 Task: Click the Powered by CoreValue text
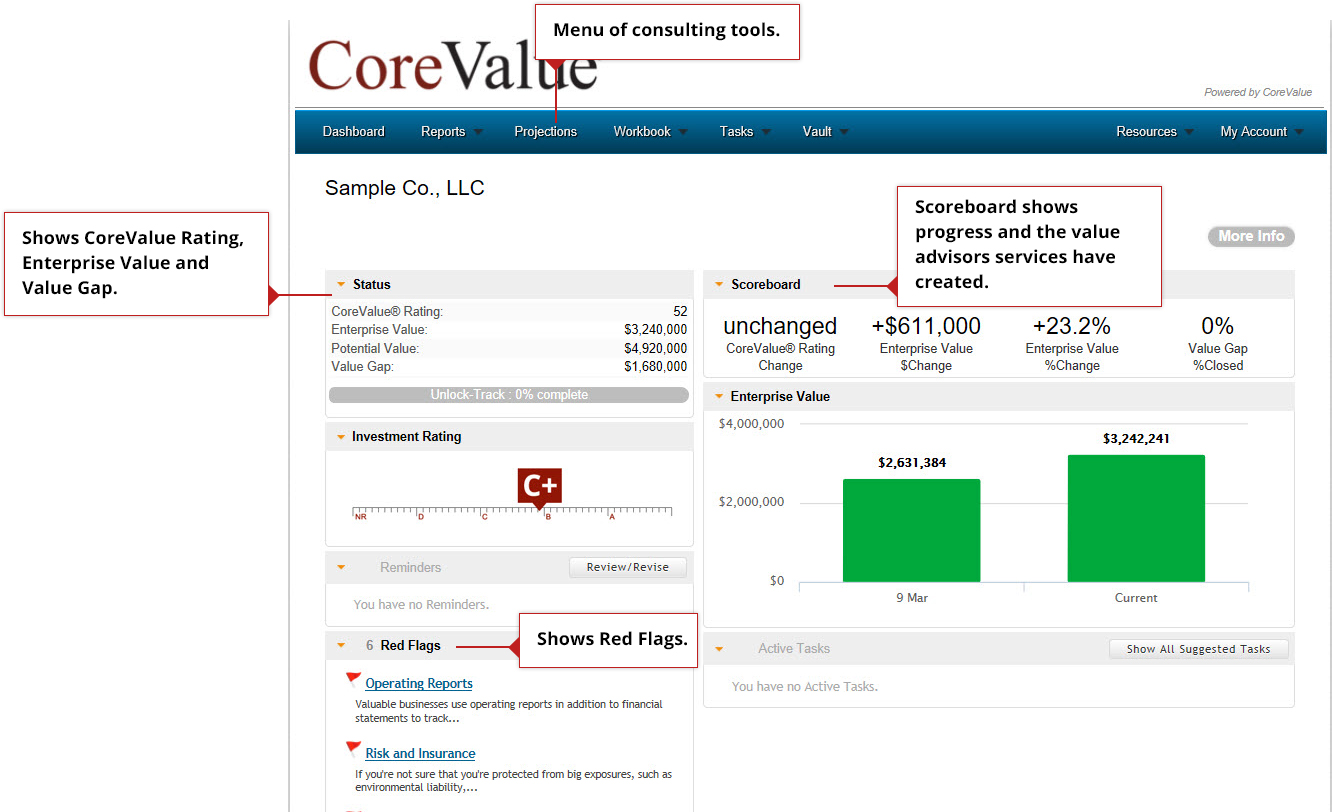(x=1258, y=93)
